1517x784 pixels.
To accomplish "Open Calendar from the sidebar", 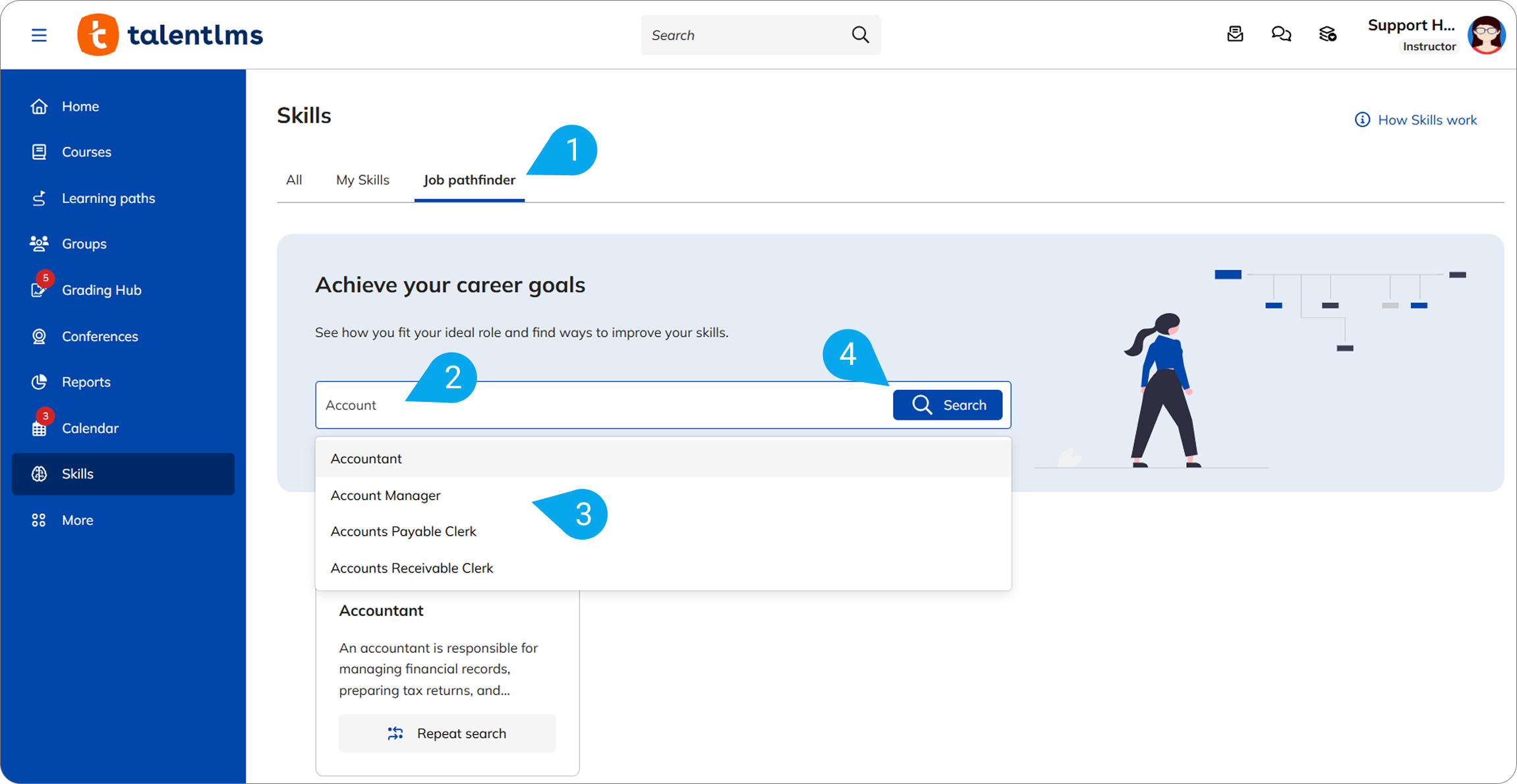I will (90, 428).
